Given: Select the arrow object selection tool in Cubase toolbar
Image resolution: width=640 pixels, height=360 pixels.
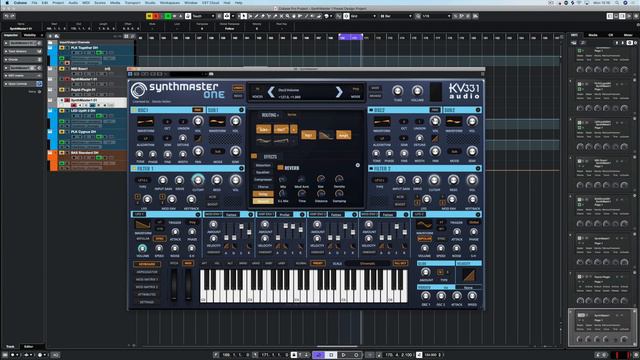Looking at the screenshot, I should coord(243,16).
